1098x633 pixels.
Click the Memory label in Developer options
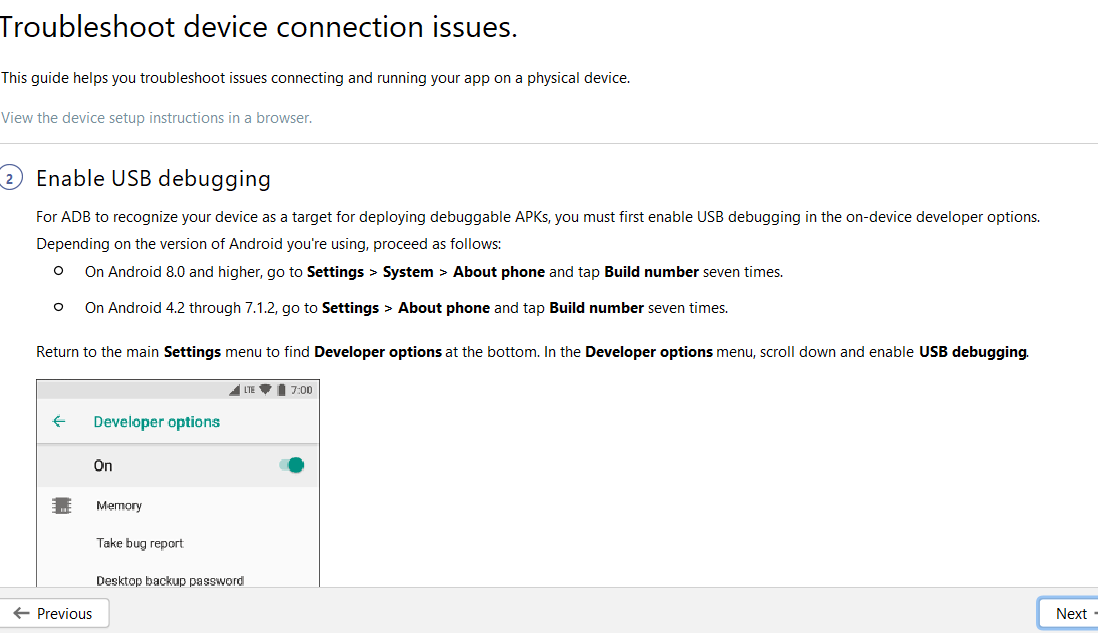pos(119,506)
